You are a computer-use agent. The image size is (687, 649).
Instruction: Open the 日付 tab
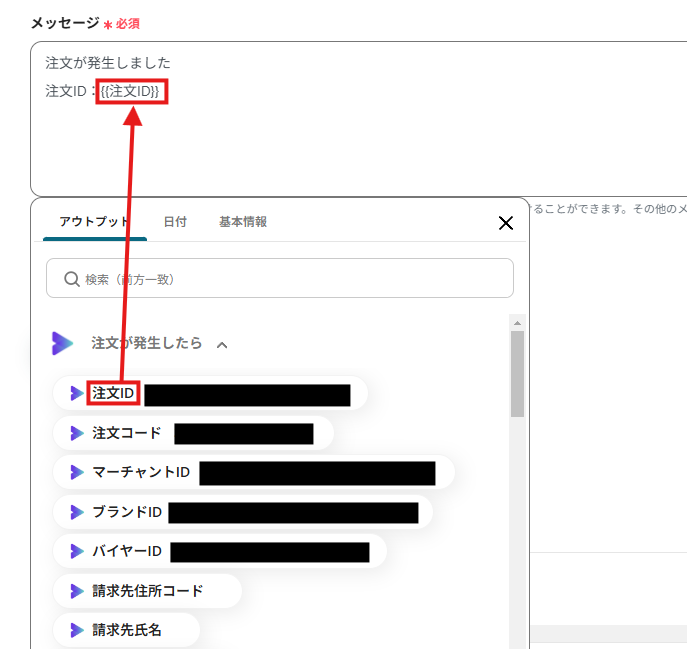(x=175, y=222)
